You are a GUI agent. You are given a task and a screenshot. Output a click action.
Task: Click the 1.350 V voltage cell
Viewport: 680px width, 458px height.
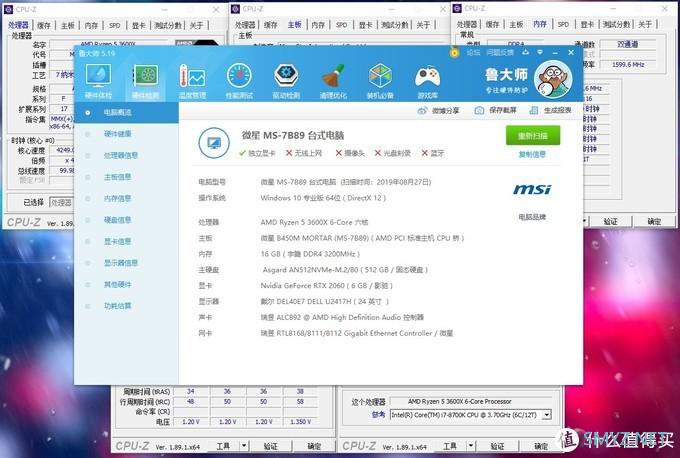coord(301,422)
